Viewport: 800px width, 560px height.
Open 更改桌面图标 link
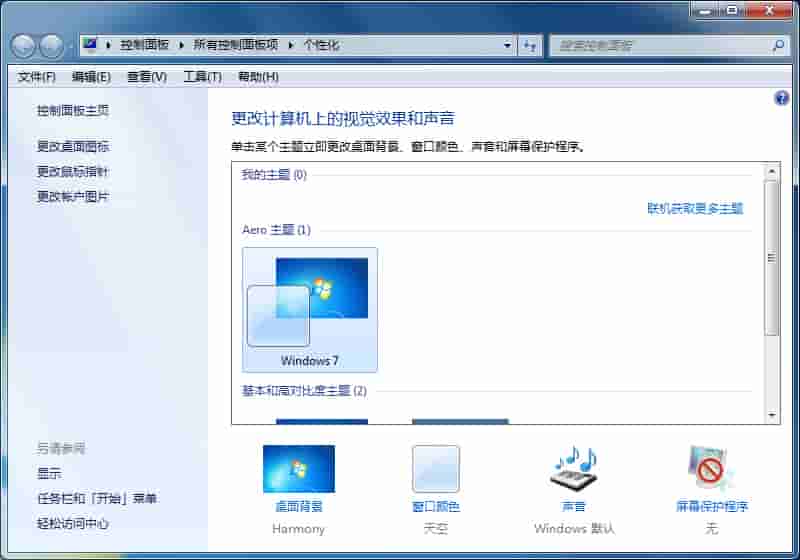point(73,147)
